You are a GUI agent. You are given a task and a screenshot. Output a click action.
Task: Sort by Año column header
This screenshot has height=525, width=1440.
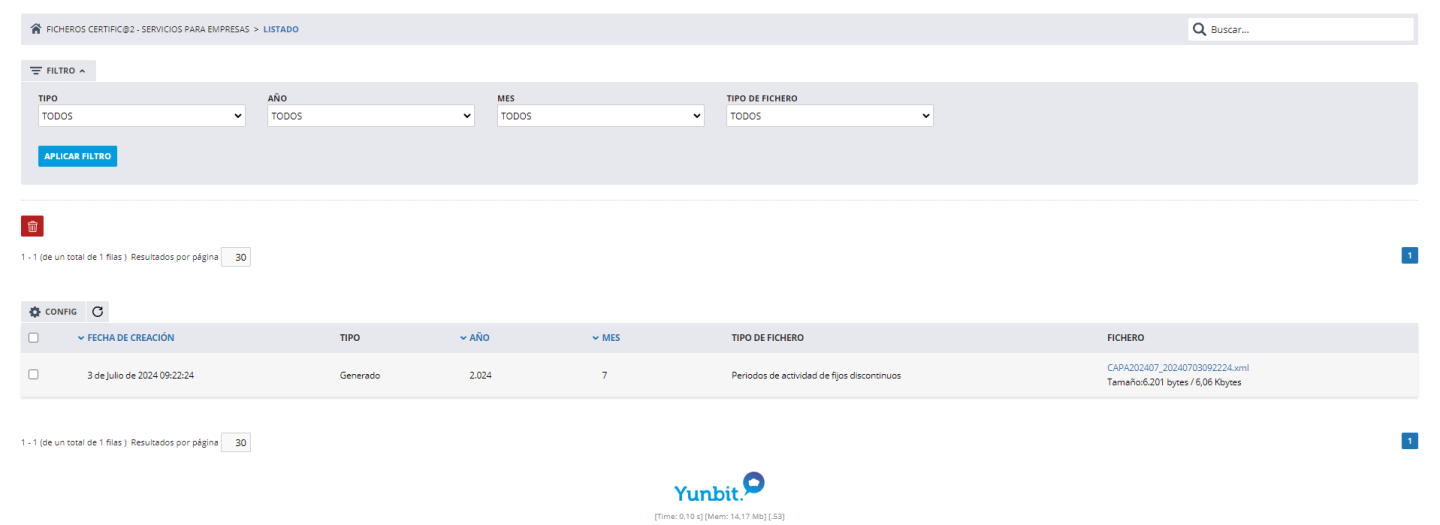click(479, 338)
